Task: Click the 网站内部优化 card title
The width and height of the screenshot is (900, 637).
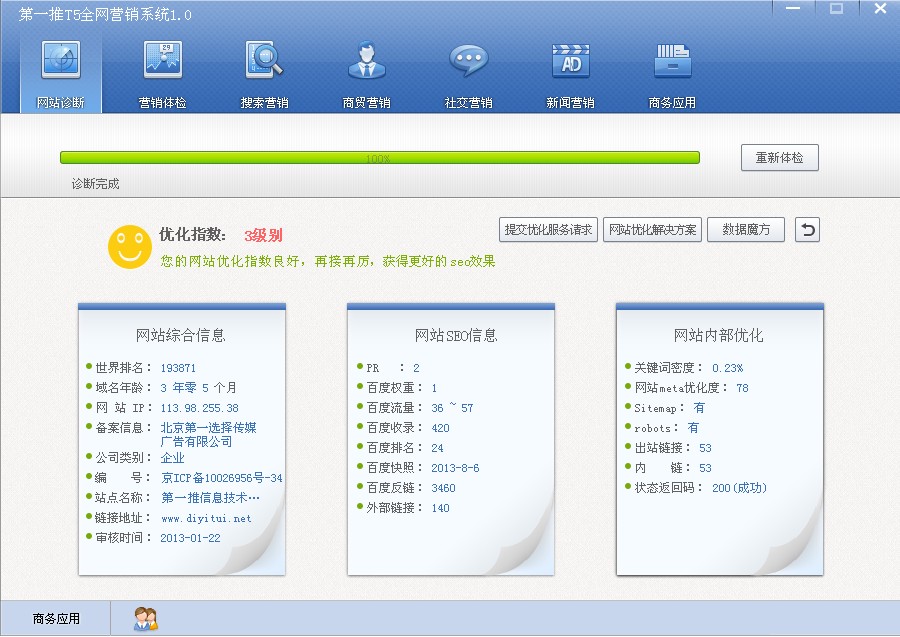Action: click(718, 335)
